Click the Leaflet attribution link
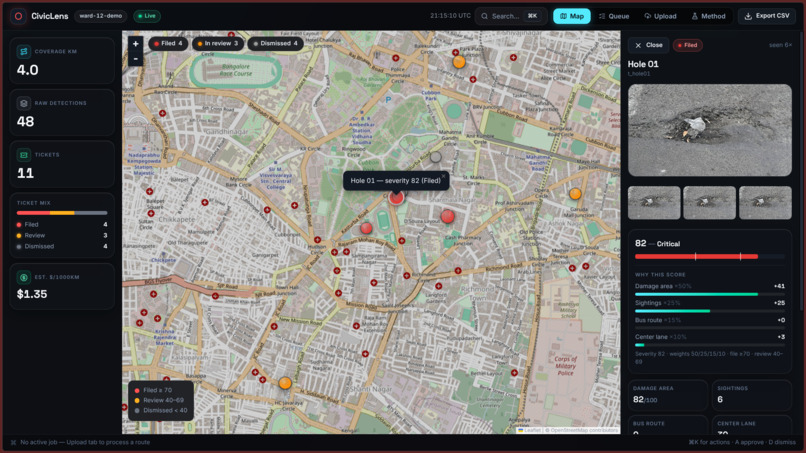 click(529, 430)
